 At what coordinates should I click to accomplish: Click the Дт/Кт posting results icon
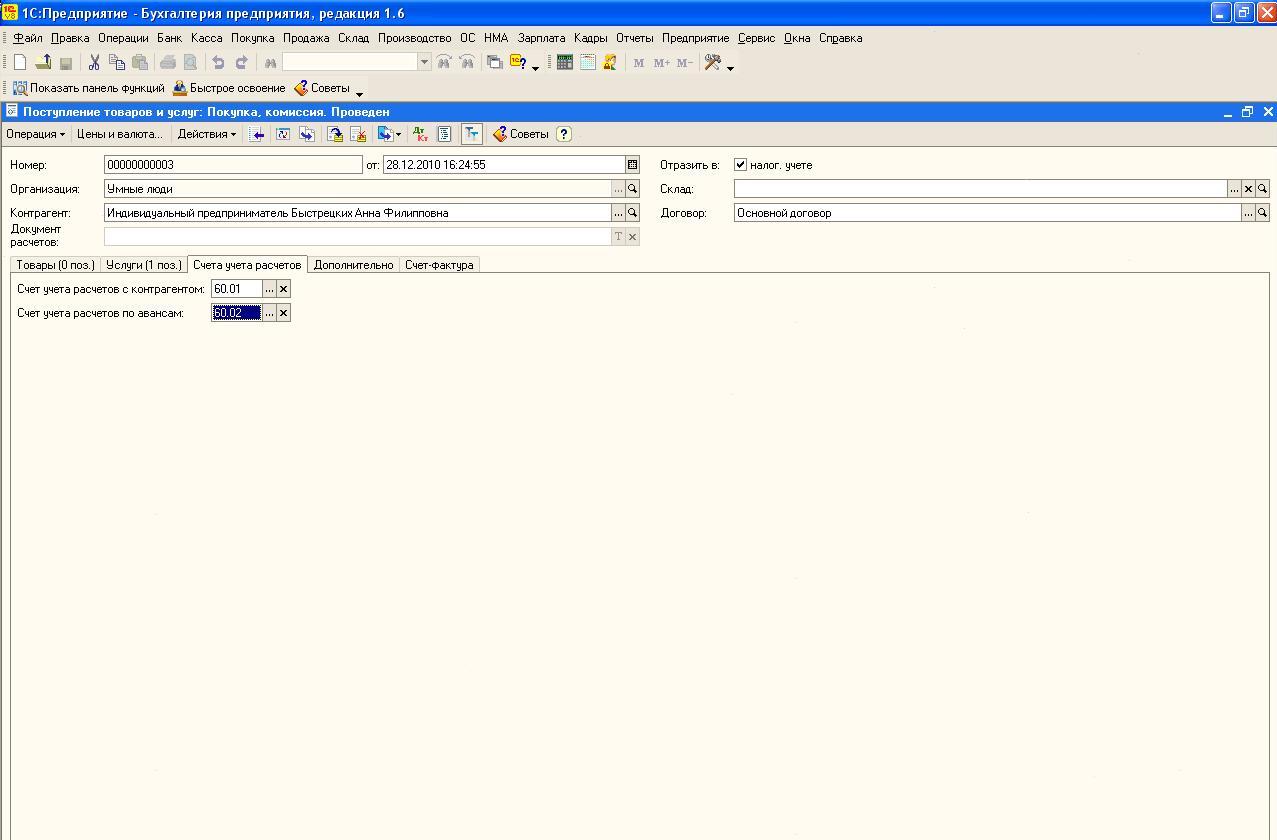(420, 134)
